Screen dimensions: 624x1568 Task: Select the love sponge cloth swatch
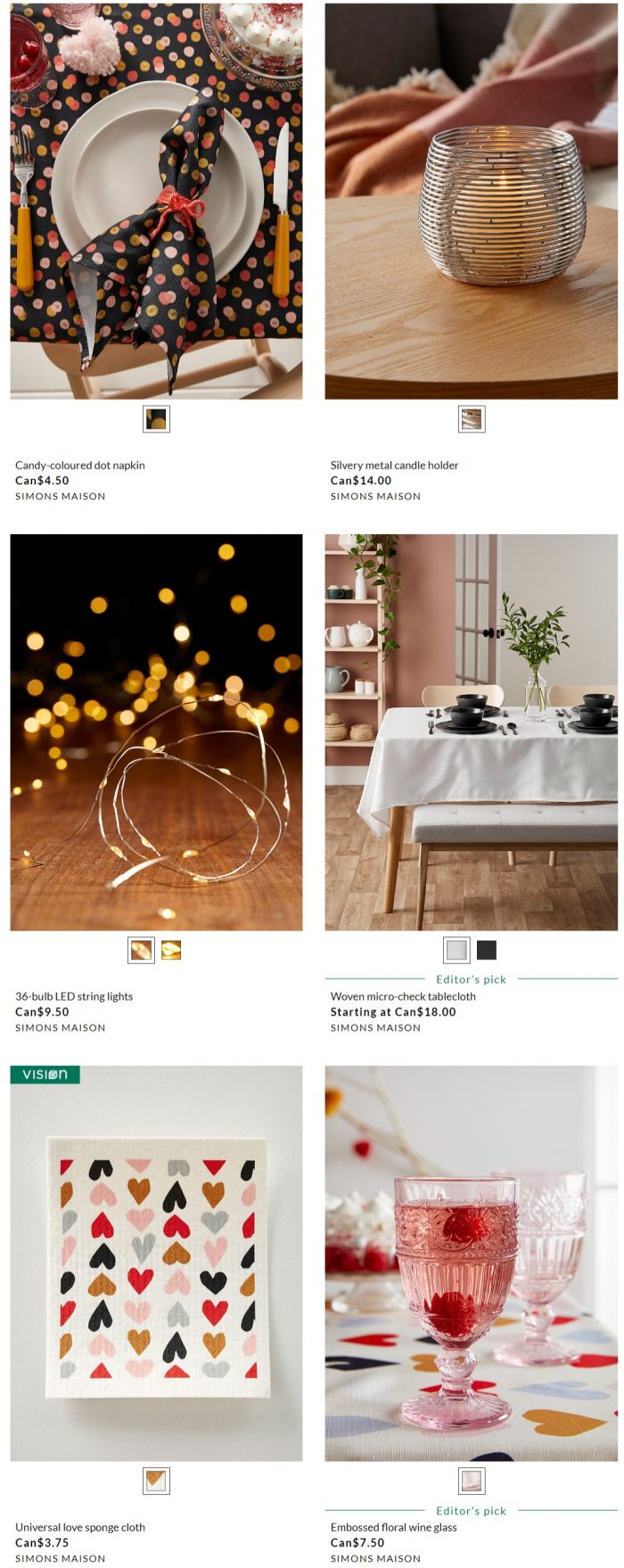(x=156, y=1481)
